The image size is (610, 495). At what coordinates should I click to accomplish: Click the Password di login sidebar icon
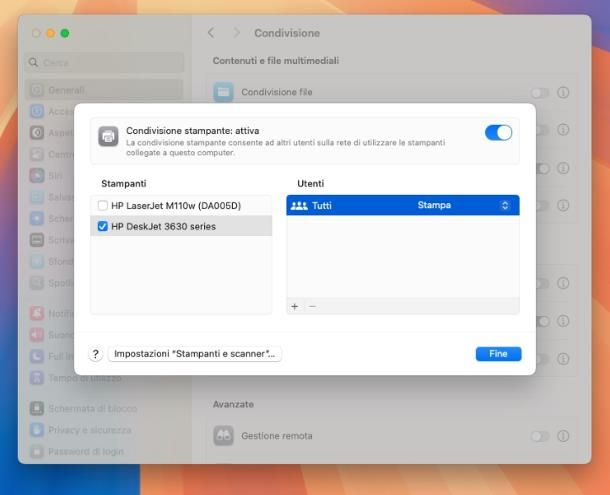[x=37, y=451]
